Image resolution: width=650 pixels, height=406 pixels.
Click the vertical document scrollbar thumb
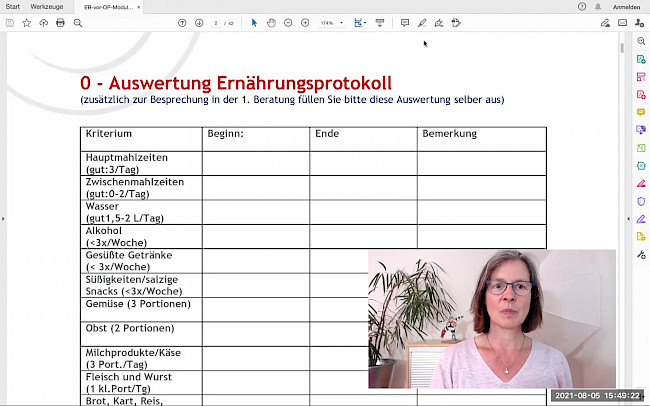point(622,48)
